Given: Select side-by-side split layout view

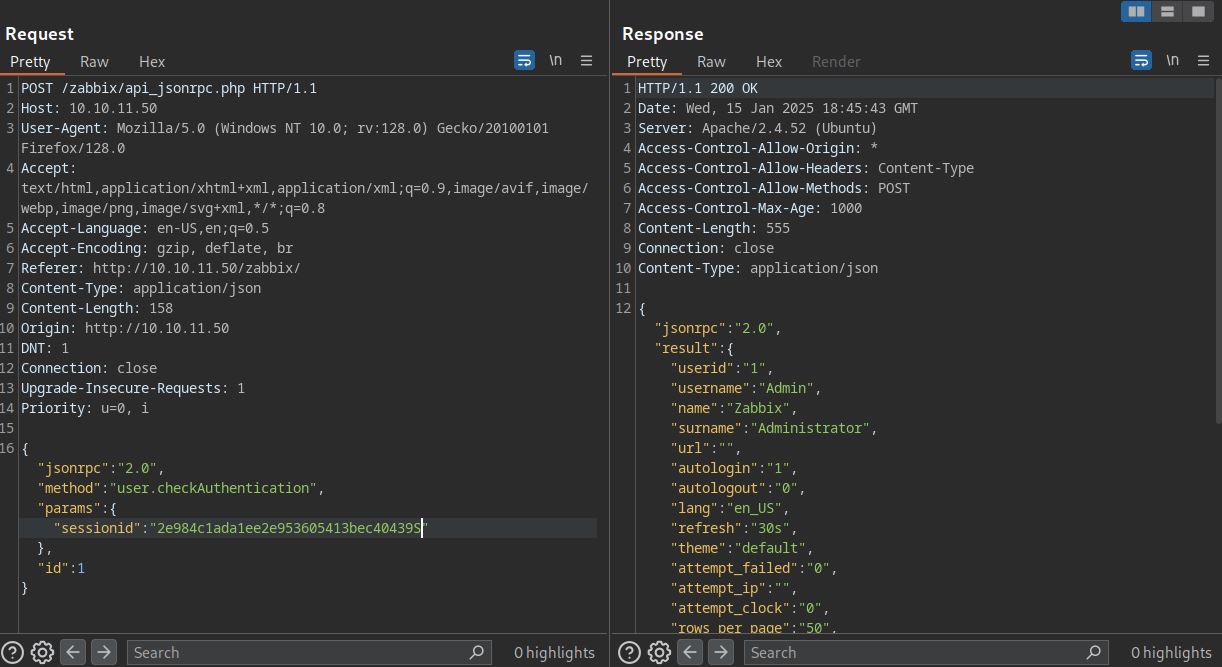Looking at the screenshot, I should 1136,11.
